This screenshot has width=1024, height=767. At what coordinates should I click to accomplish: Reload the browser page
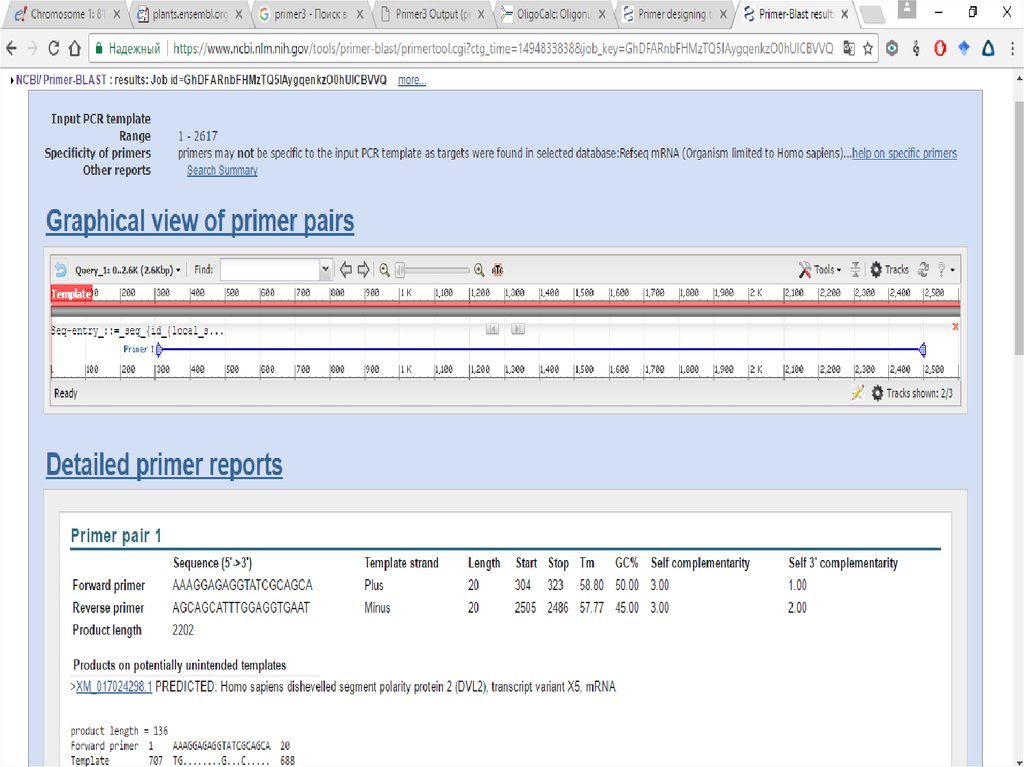click(x=74, y=48)
